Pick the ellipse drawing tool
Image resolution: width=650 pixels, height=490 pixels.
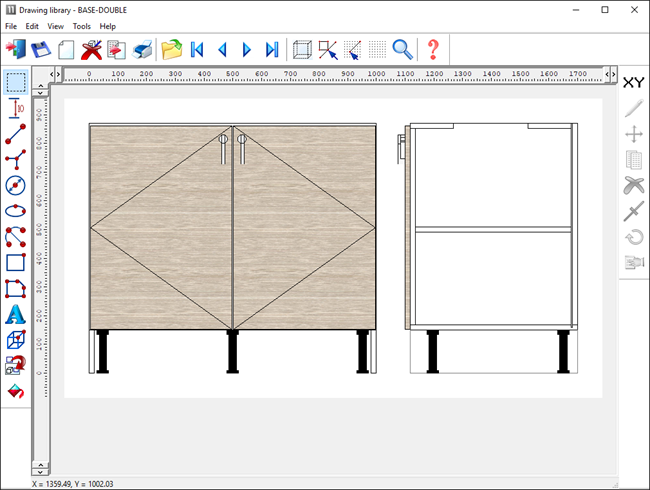click(16, 211)
